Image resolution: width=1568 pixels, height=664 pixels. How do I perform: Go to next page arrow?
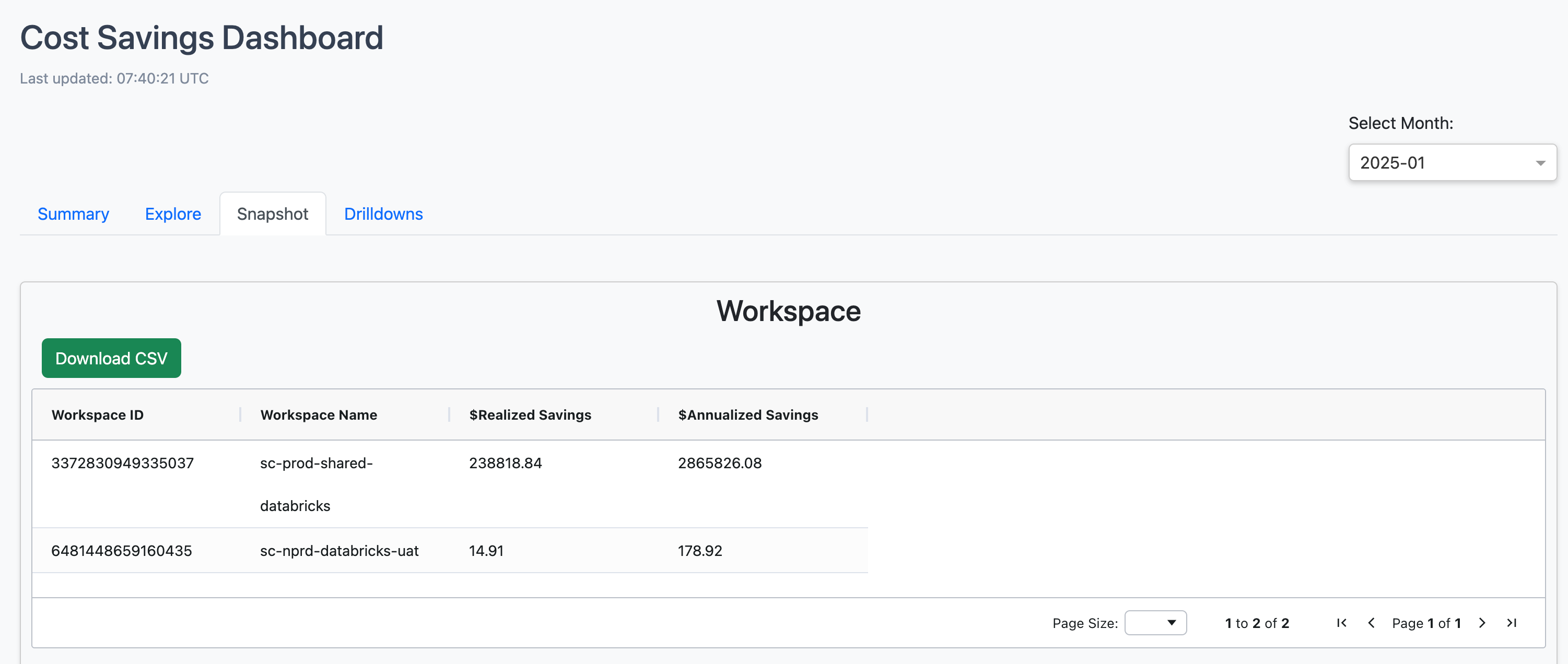point(1482,623)
